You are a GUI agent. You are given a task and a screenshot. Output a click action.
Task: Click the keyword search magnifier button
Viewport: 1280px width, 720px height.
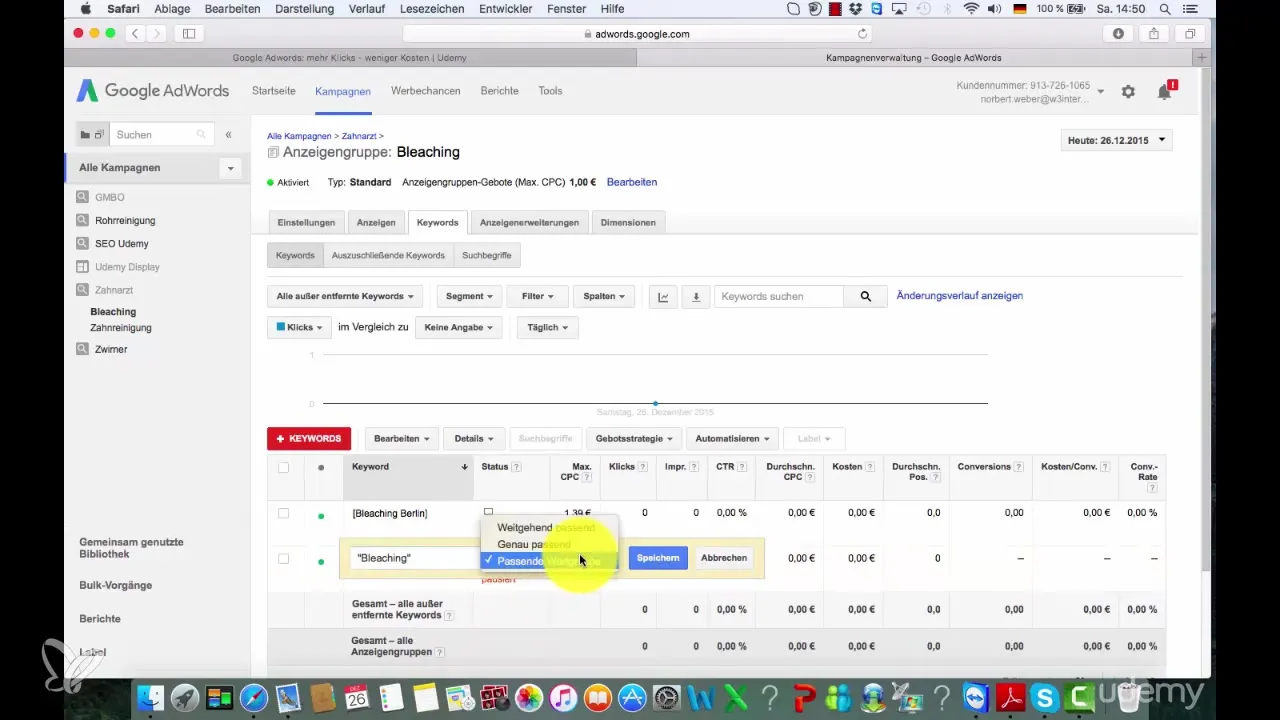click(x=866, y=296)
